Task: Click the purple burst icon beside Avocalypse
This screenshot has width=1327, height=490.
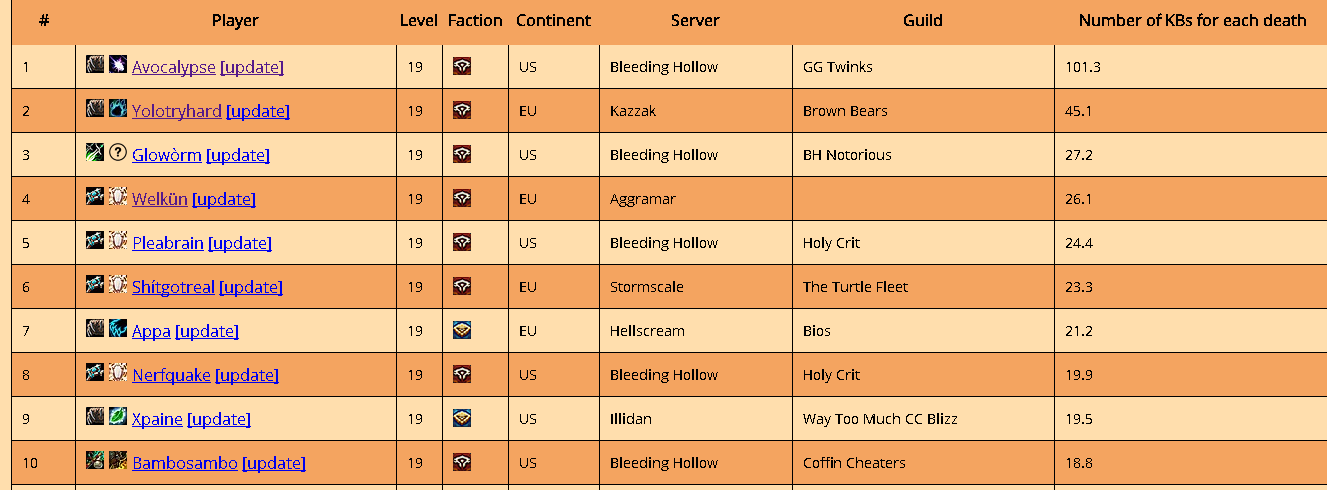Action: (x=118, y=66)
